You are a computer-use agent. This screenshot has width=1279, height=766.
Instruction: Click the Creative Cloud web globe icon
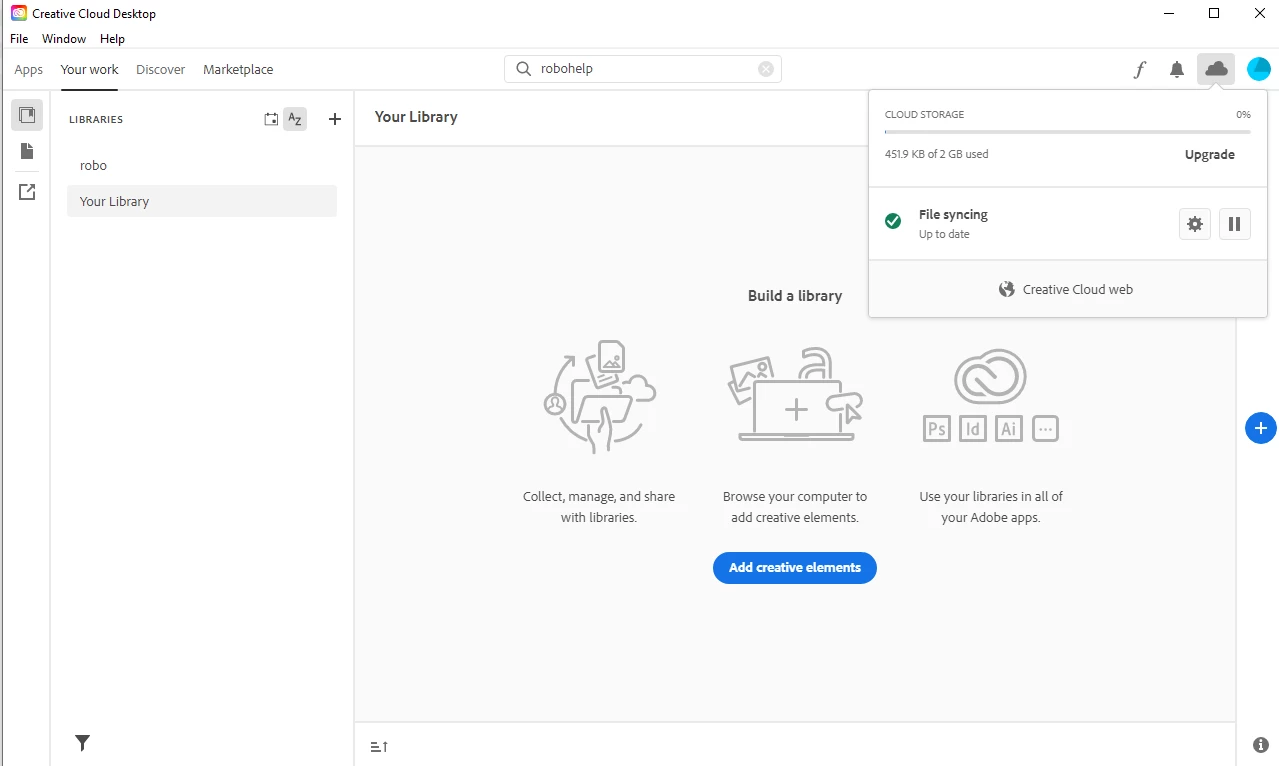click(1007, 289)
